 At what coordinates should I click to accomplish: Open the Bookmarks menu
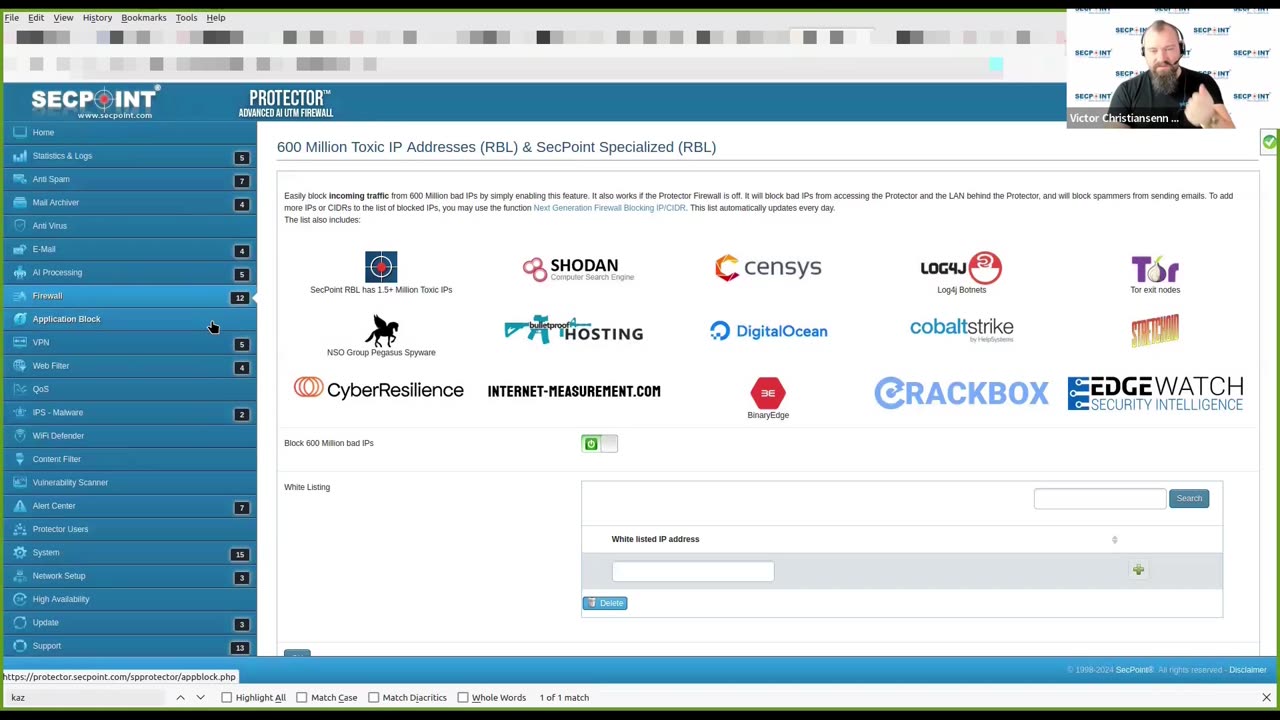click(144, 17)
